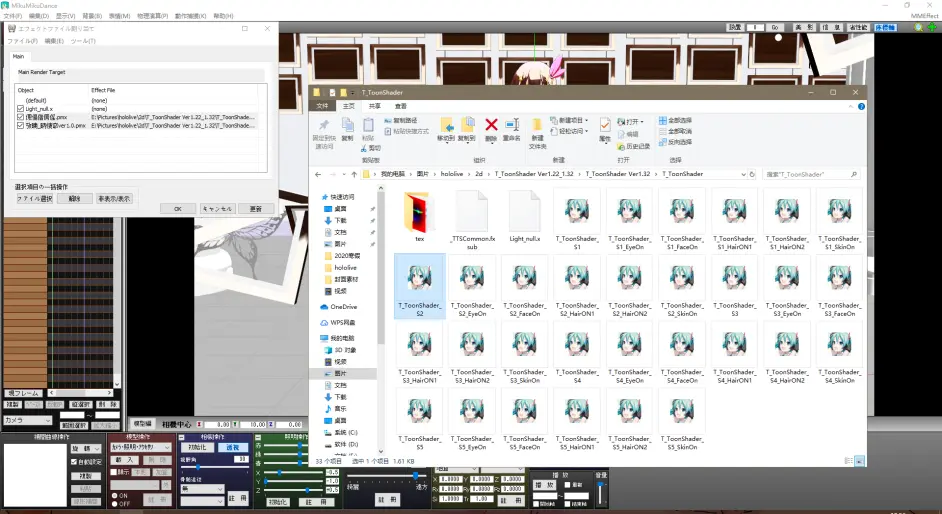The image size is (942, 514).
Task: Click the Explorer Up one level arrow
Action: (354, 174)
